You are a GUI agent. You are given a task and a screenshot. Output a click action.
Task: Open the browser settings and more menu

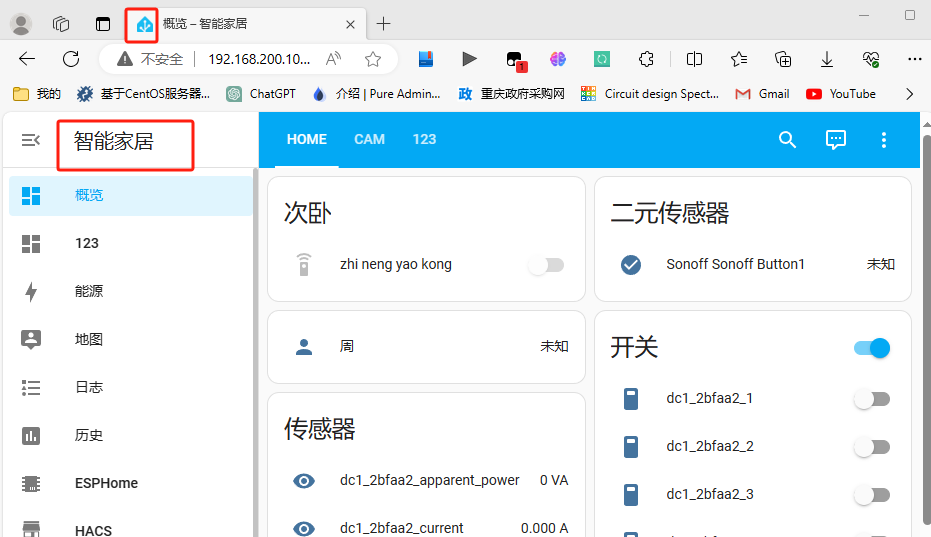(914, 59)
